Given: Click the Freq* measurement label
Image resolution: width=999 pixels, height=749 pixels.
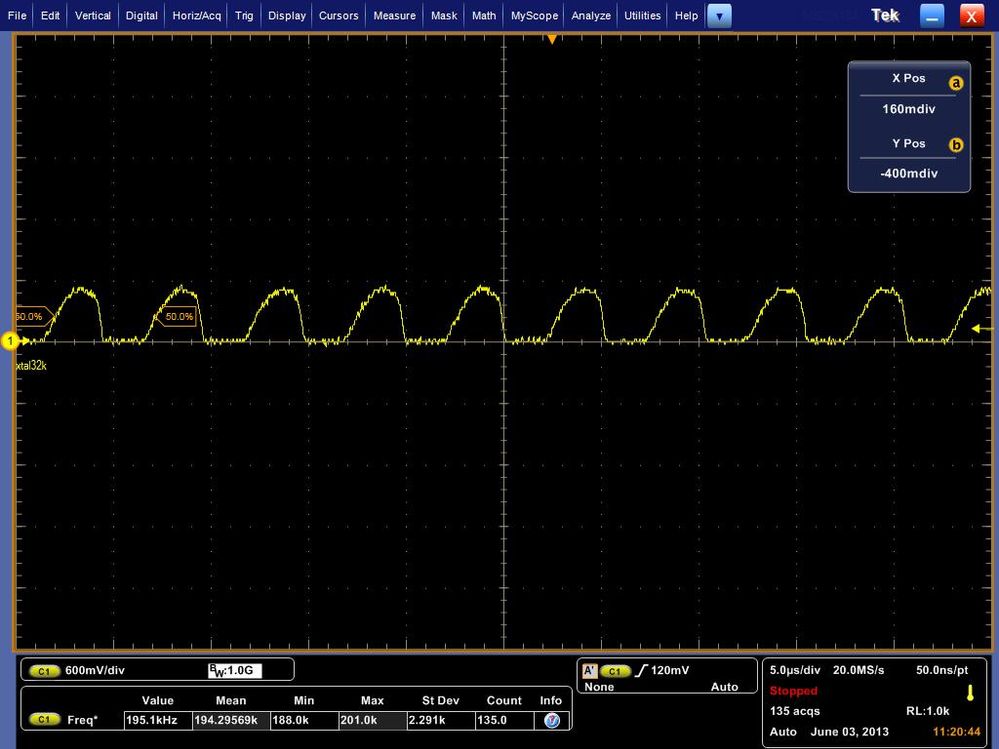Looking at the screenshot, I should (x=83, y=720).
